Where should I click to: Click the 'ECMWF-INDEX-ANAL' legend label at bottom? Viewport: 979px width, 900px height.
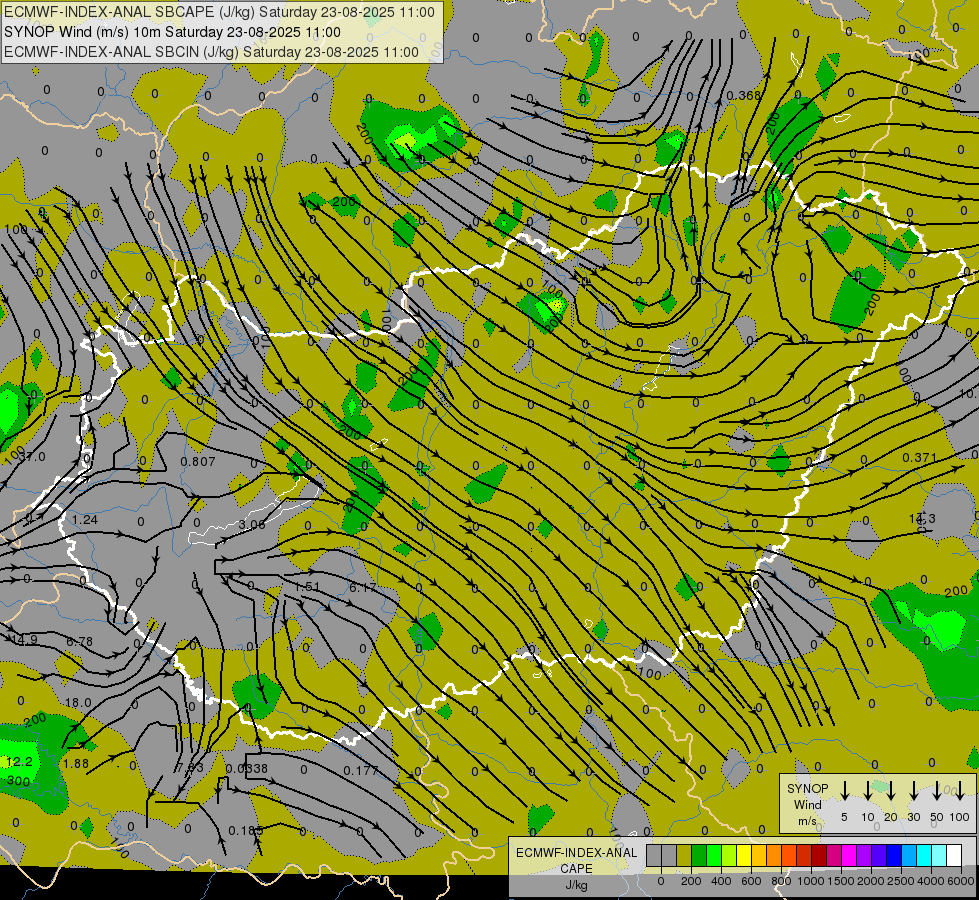[x=576, y=853]
